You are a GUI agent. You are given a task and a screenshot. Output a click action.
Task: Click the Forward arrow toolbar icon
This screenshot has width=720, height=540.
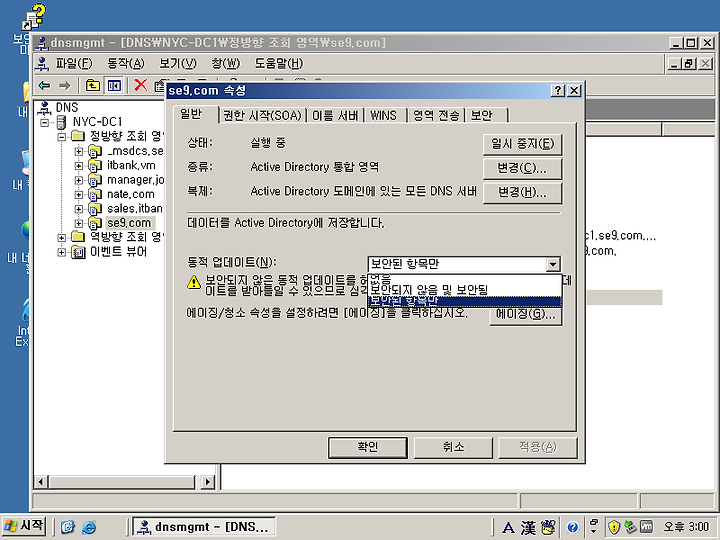(x=65, y=85)
